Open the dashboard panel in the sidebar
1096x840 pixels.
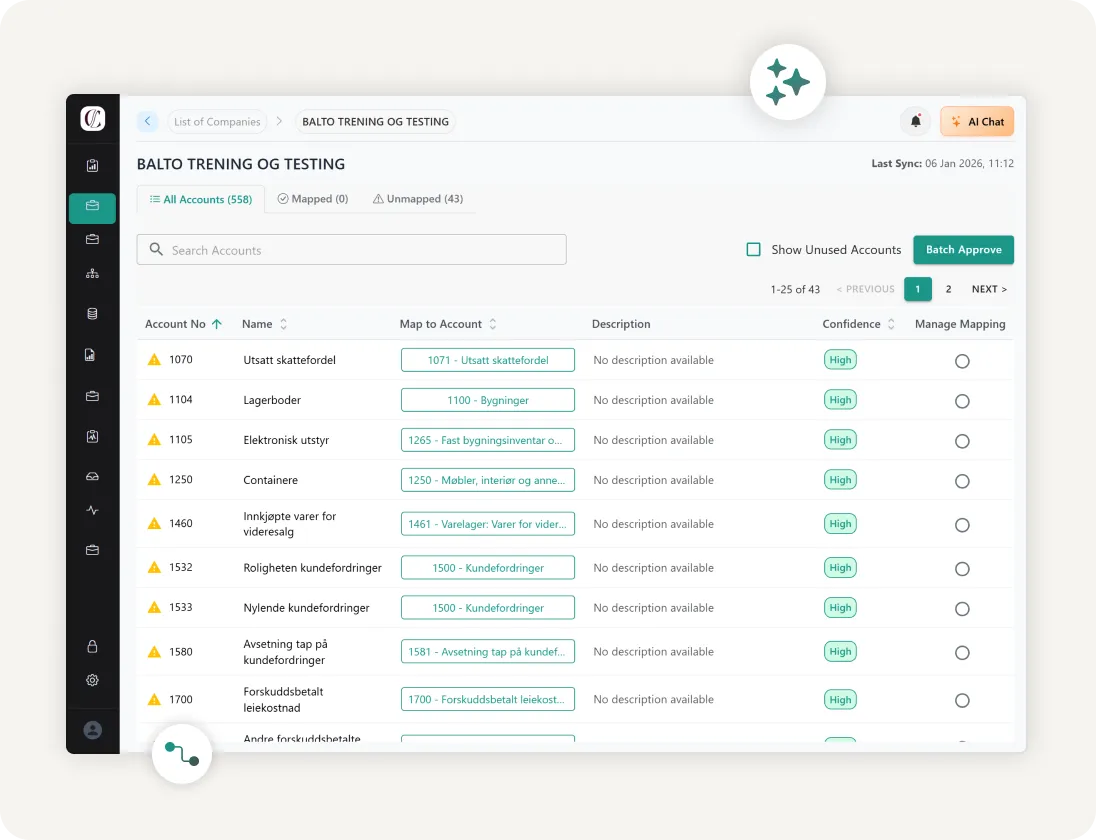click(92, 165)
